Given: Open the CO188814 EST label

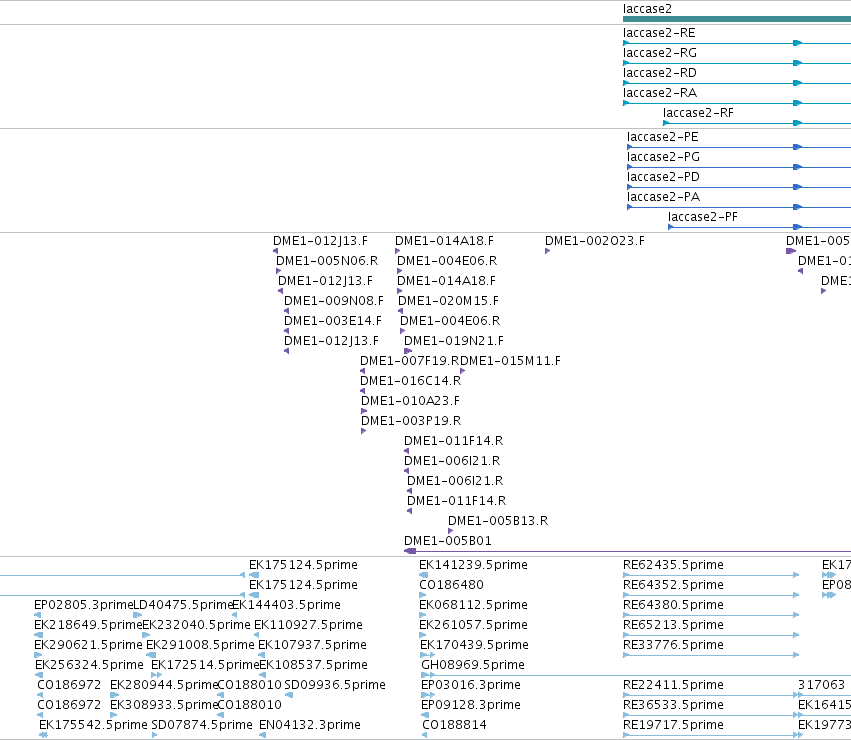Looking at the screenshot, I should [454, 725].
